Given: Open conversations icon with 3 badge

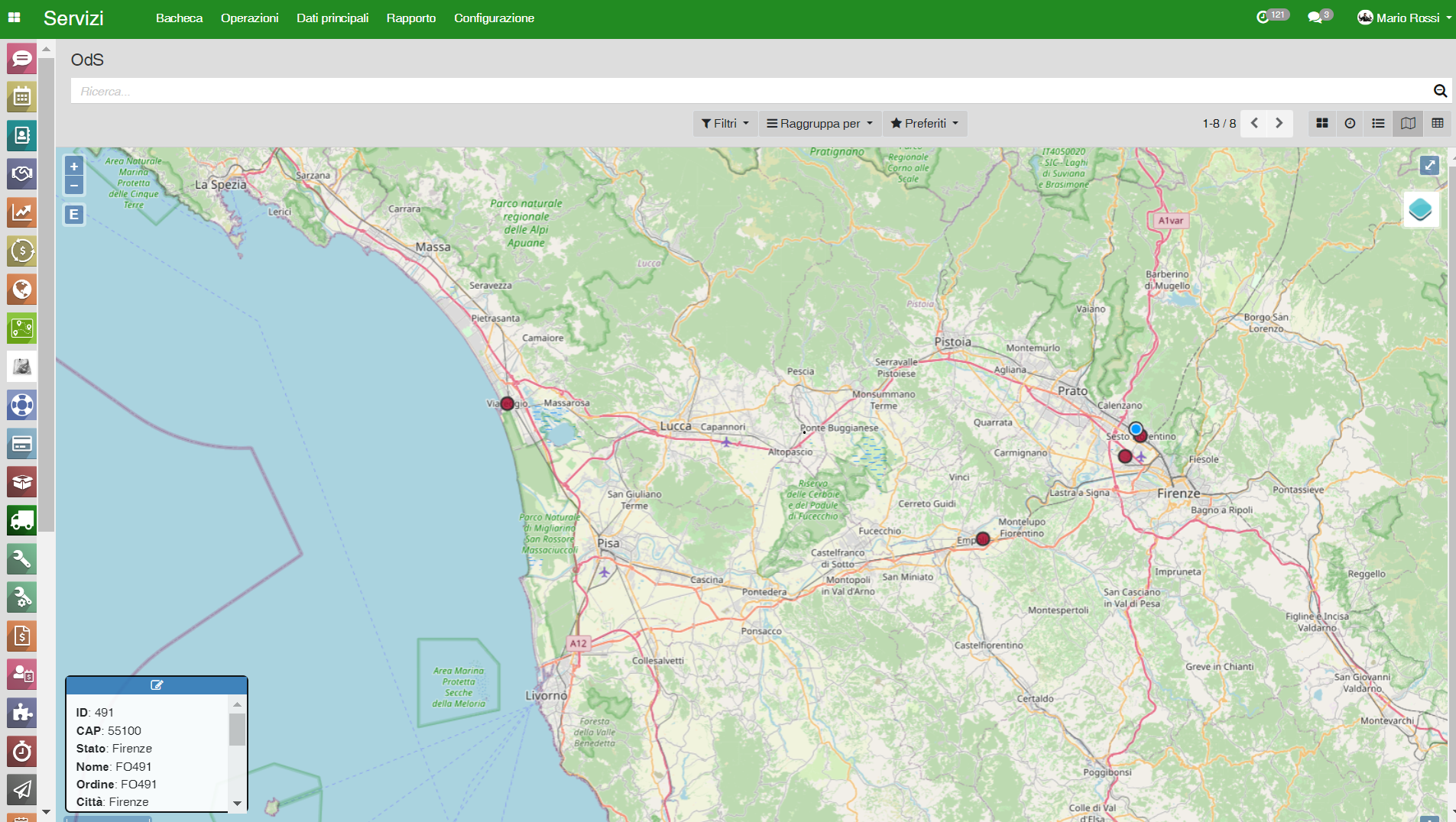Looking at the screenshot, I should coord(1320,17).
